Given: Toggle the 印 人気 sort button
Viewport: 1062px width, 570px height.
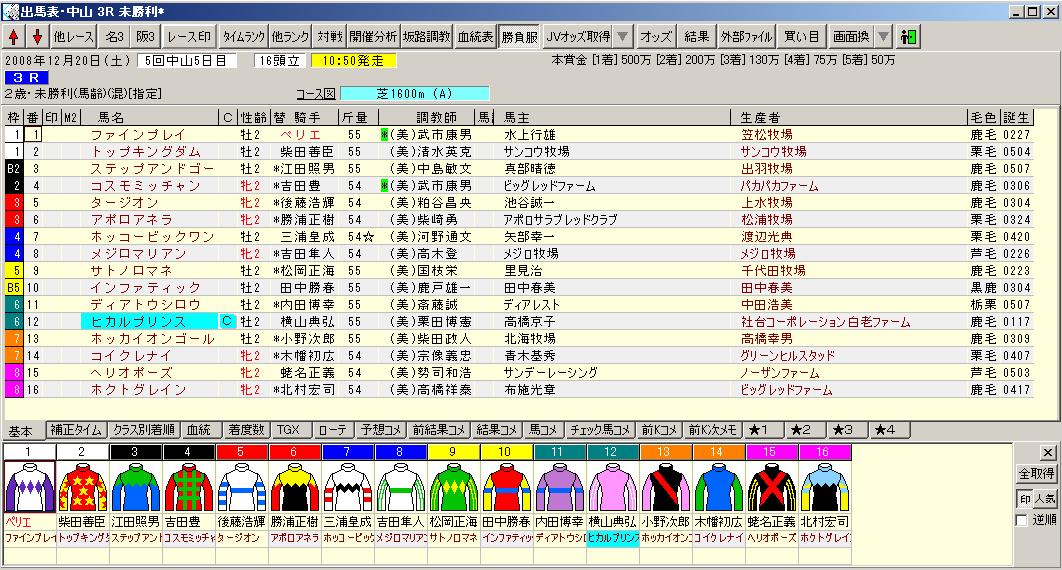Looking at the screenshot, I should tap(1036, 499).
